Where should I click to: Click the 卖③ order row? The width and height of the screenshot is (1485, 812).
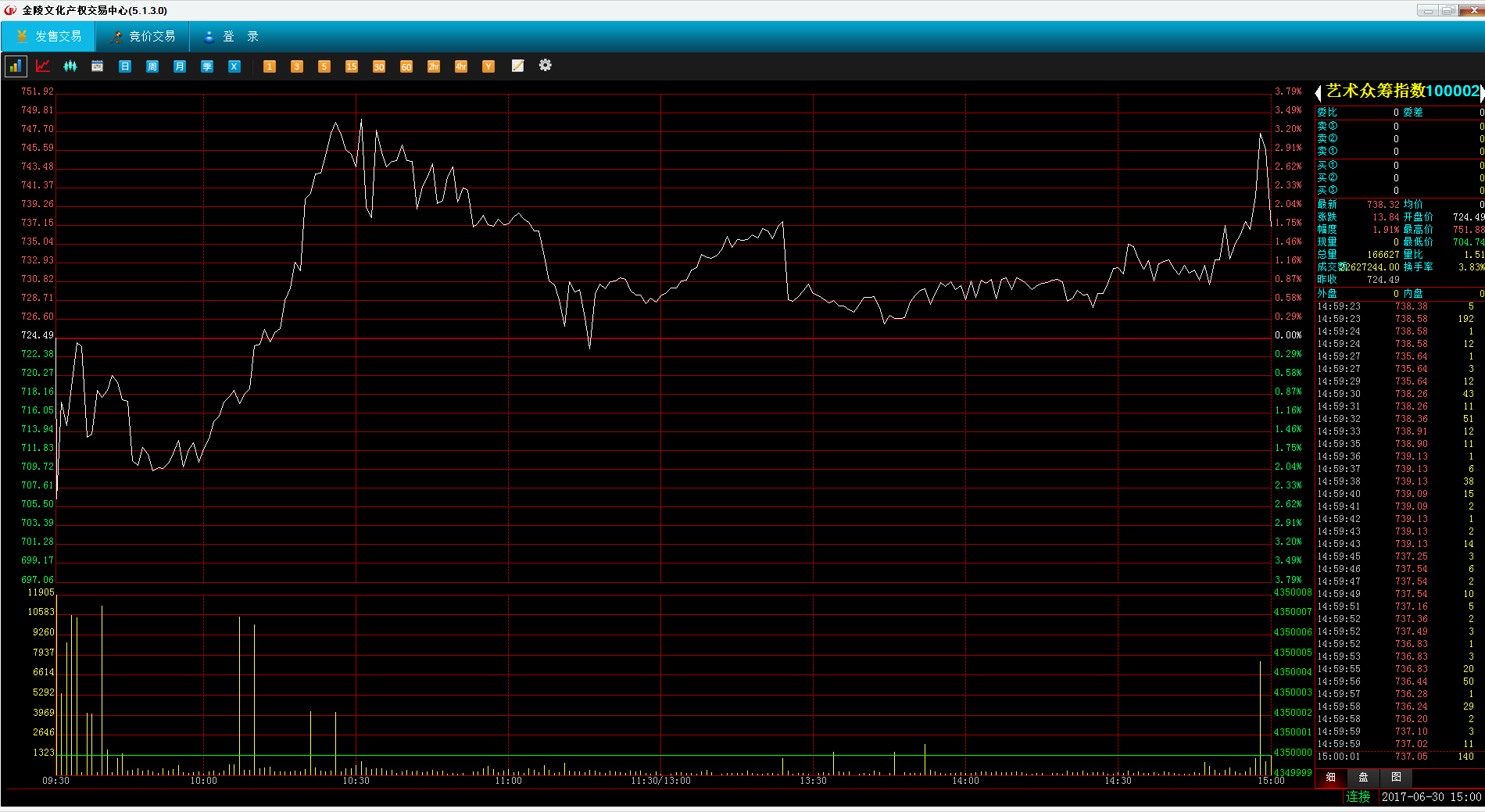tap(1400, 126)
